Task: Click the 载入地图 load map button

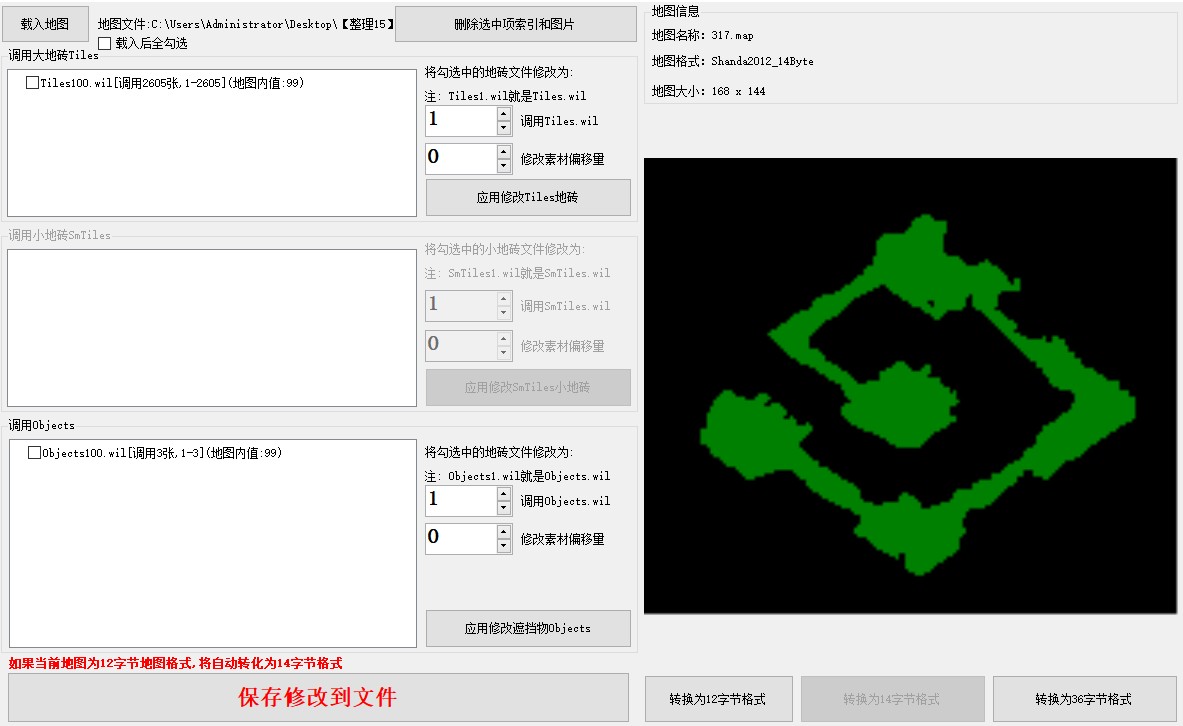Action: click(46, 23)
